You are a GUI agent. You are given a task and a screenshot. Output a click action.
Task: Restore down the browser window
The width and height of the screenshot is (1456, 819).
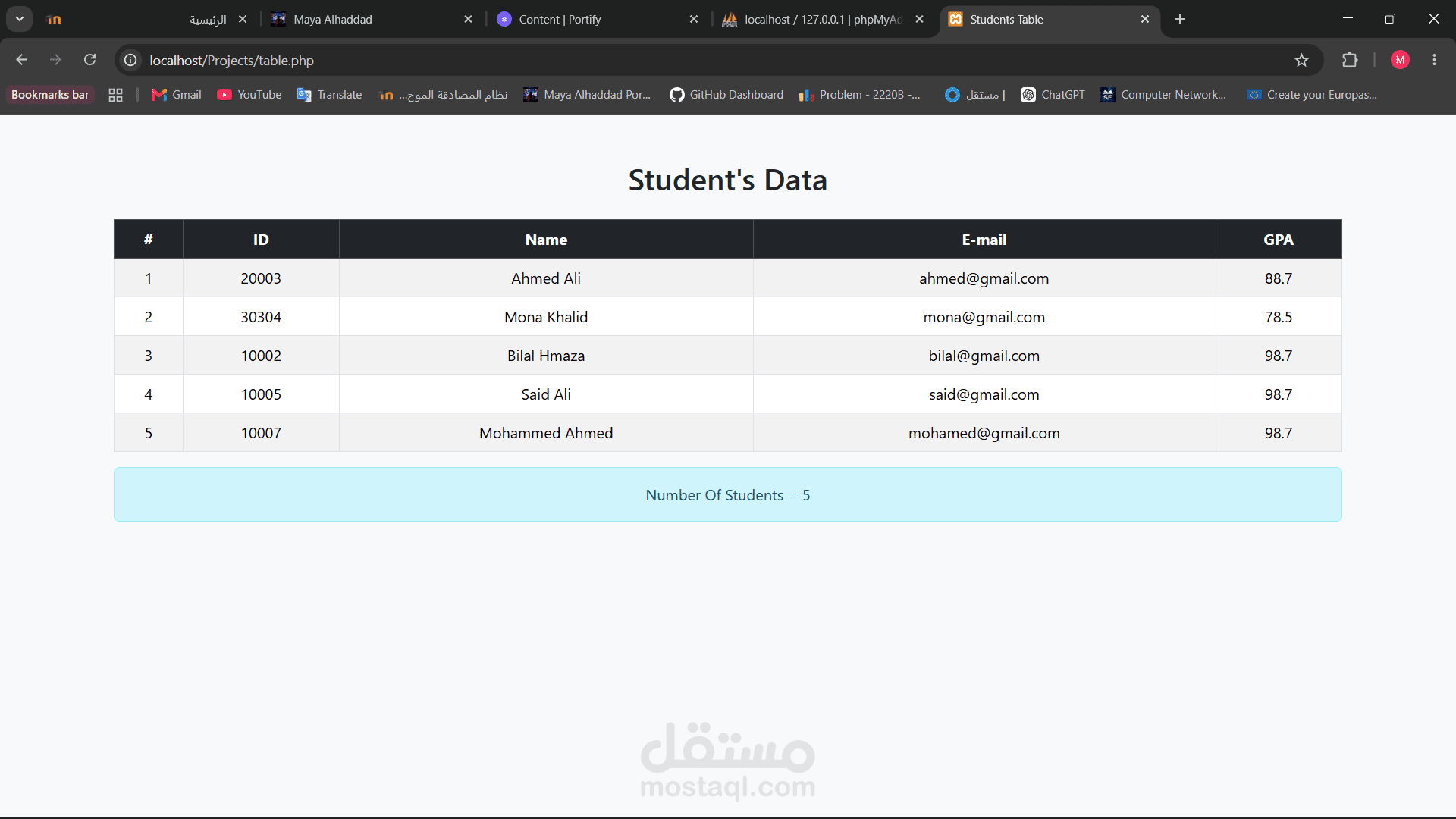pyautogui.click(x=1390, y=19)
